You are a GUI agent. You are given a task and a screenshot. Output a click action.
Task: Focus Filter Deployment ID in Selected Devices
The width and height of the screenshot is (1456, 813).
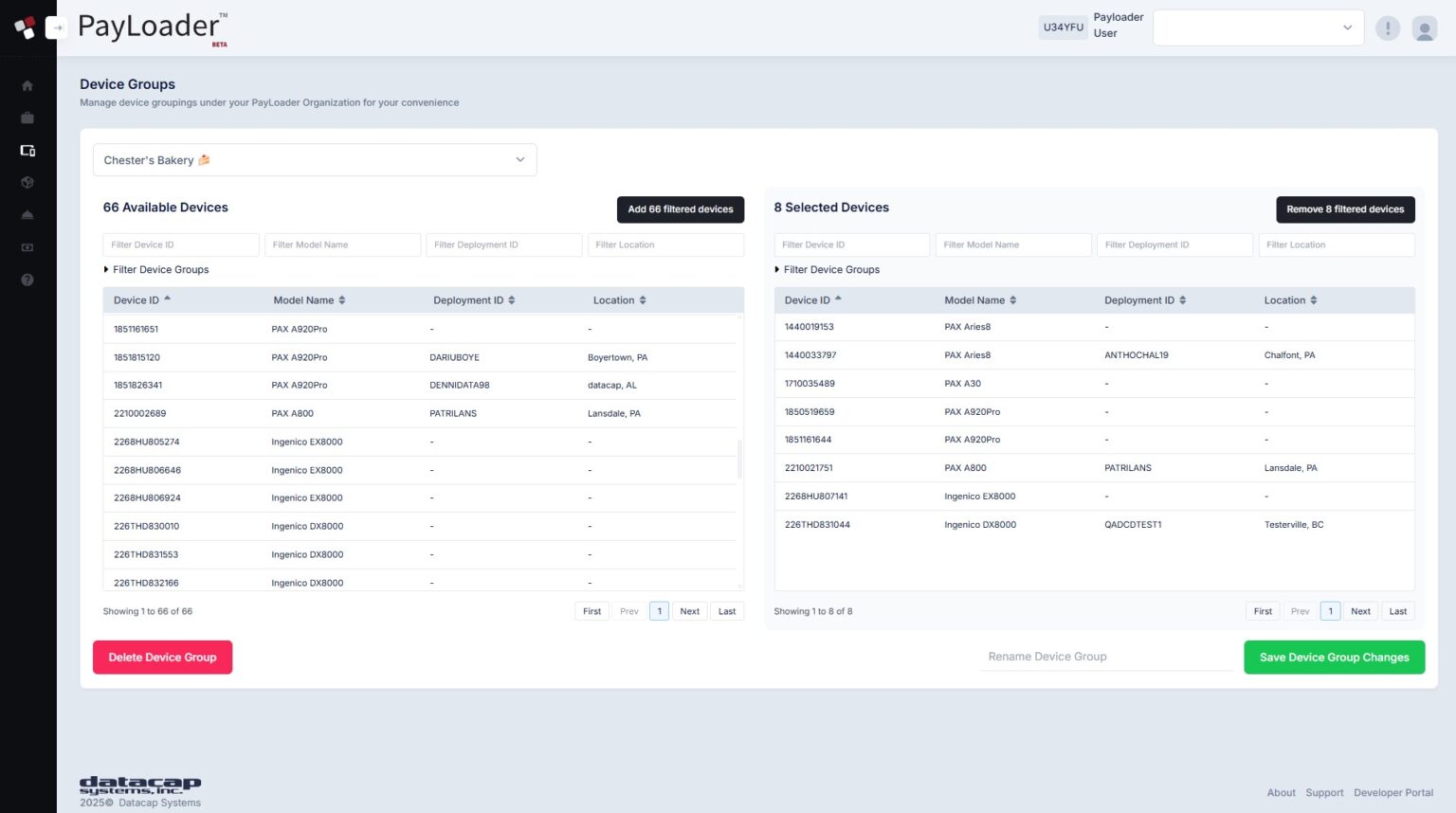click(x=1174, y=244)
